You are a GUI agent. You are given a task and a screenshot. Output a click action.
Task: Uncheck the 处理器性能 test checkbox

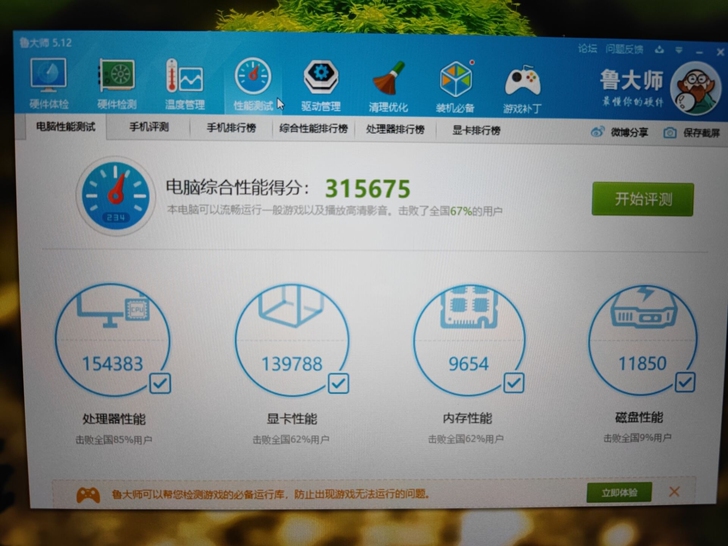click(160, 383)
